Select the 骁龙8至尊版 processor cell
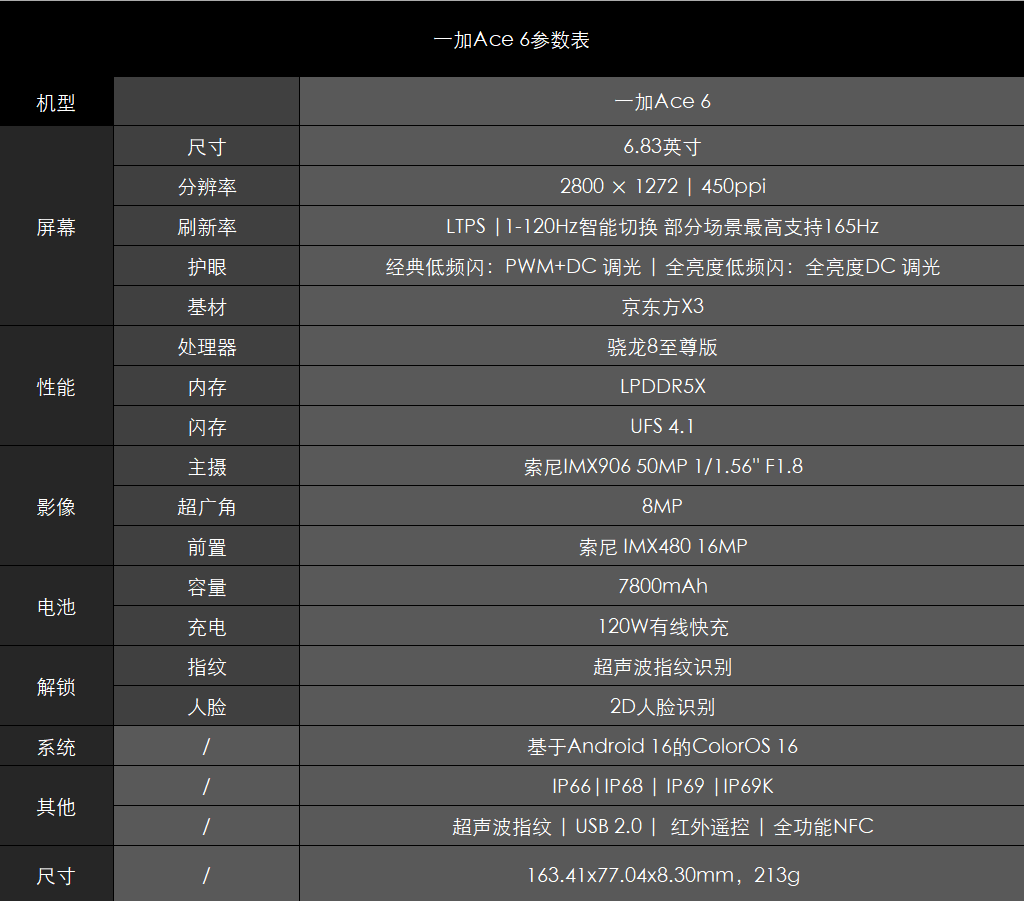 click(662, 347)
